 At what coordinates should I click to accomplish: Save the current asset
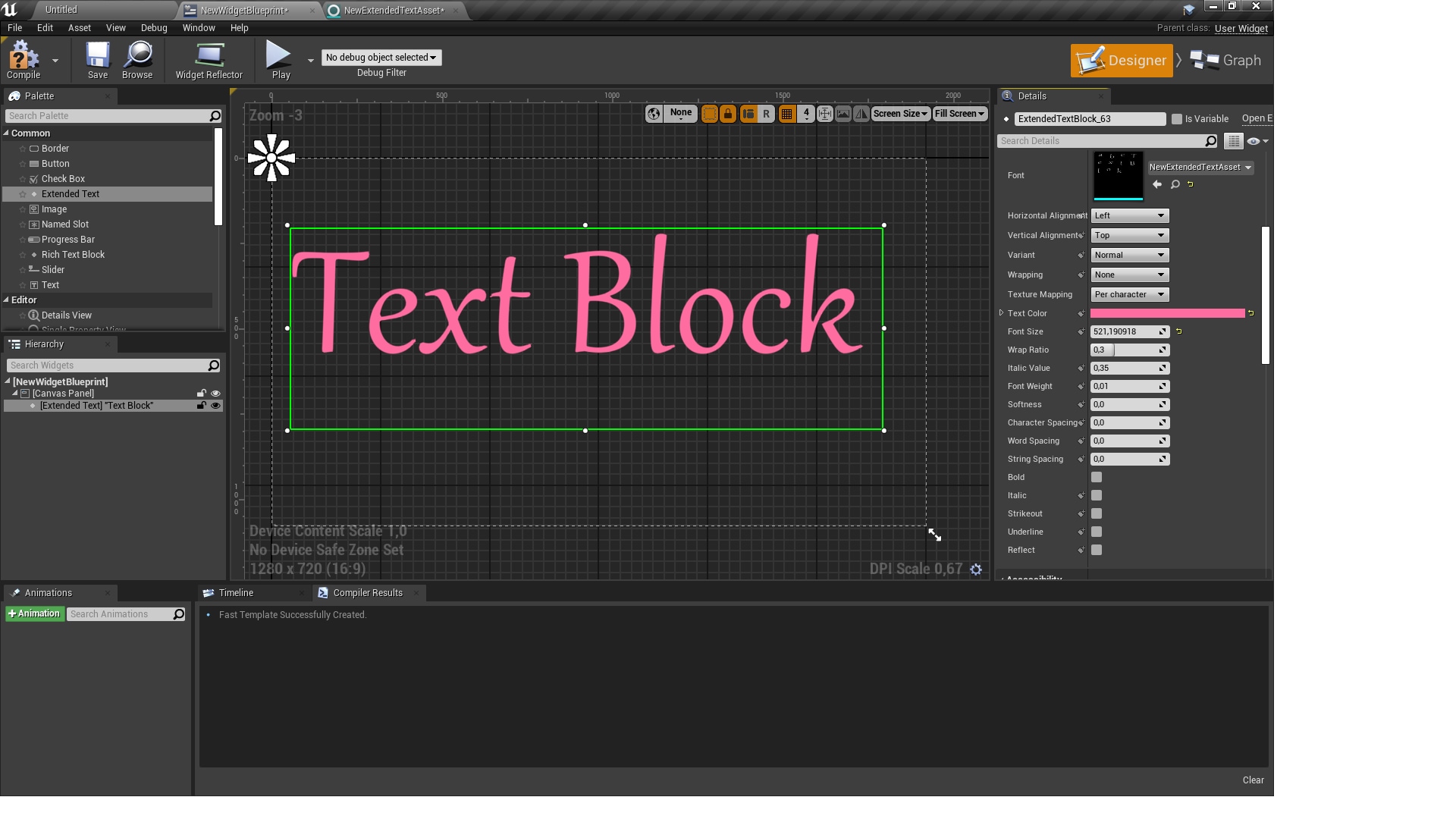[x=96, y=60]
